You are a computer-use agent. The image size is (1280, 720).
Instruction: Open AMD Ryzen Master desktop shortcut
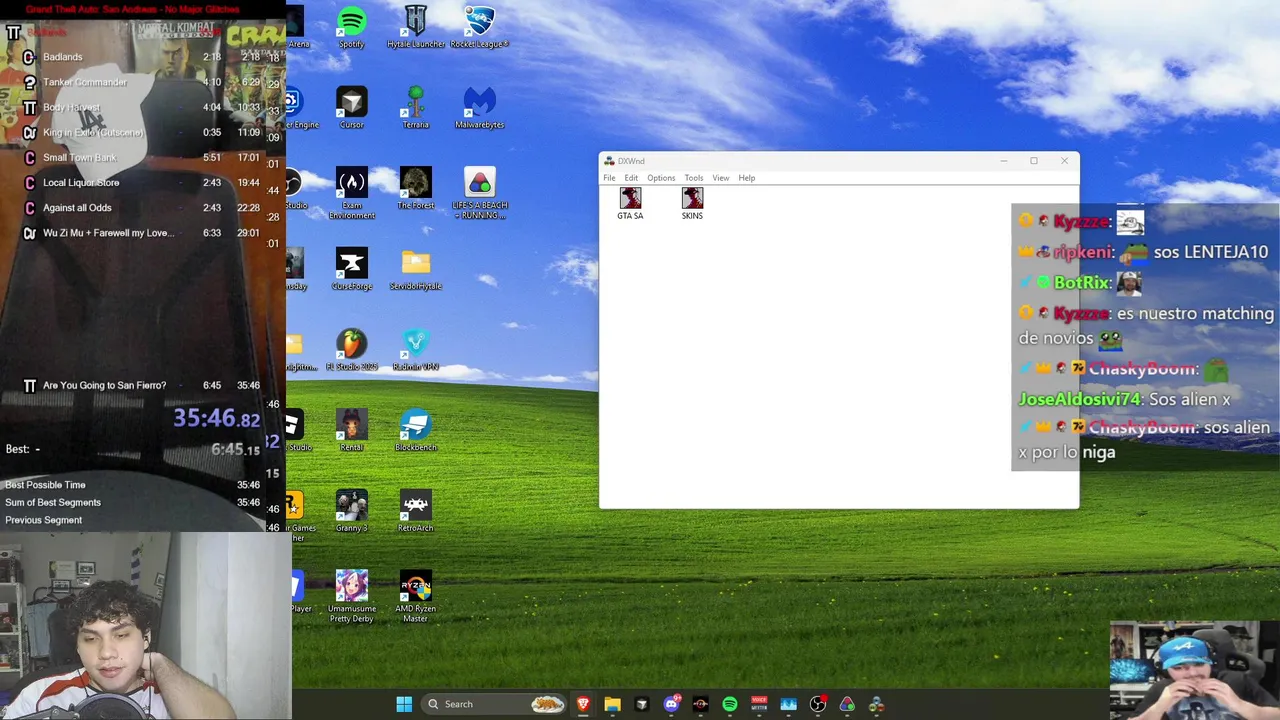click(415, 597)
